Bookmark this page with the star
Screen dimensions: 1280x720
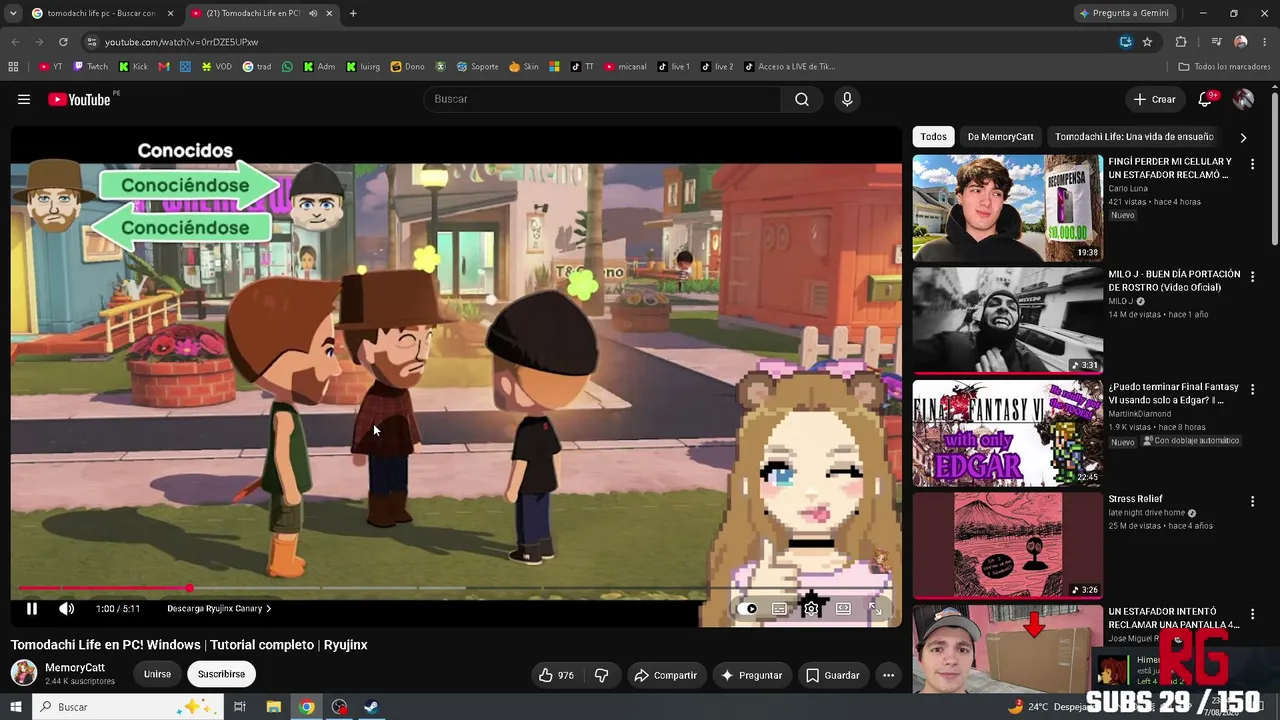coord(1147,42)
